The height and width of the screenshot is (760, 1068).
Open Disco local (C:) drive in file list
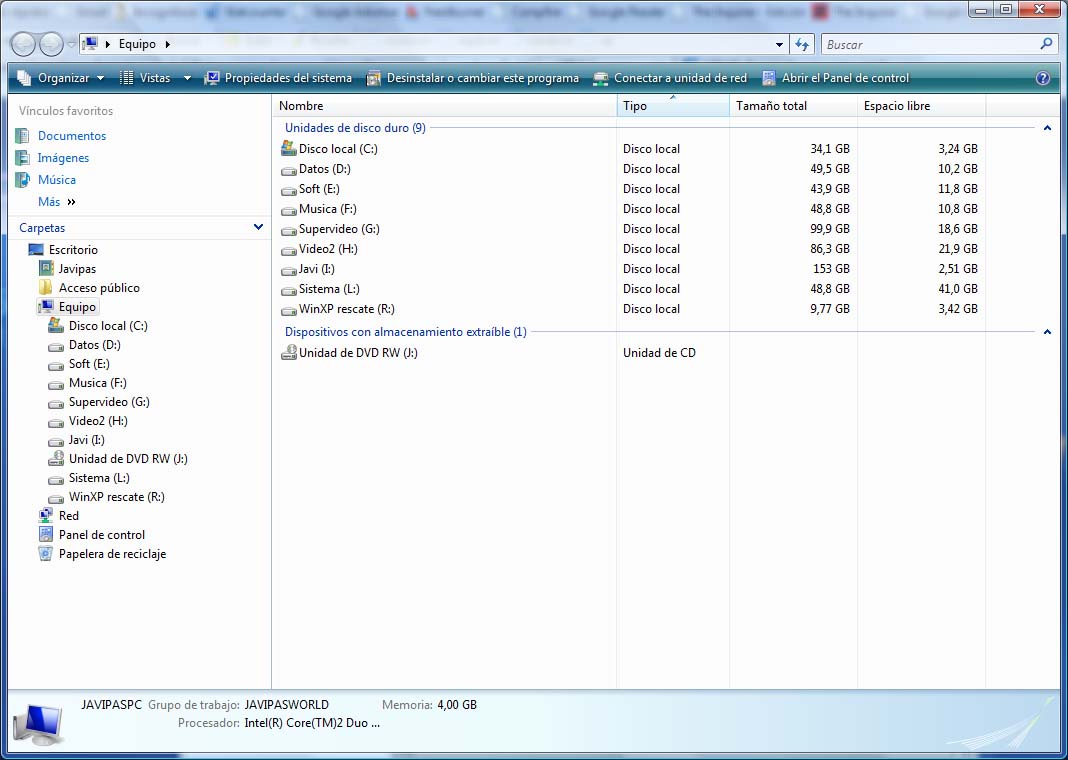tap(338, 149)
